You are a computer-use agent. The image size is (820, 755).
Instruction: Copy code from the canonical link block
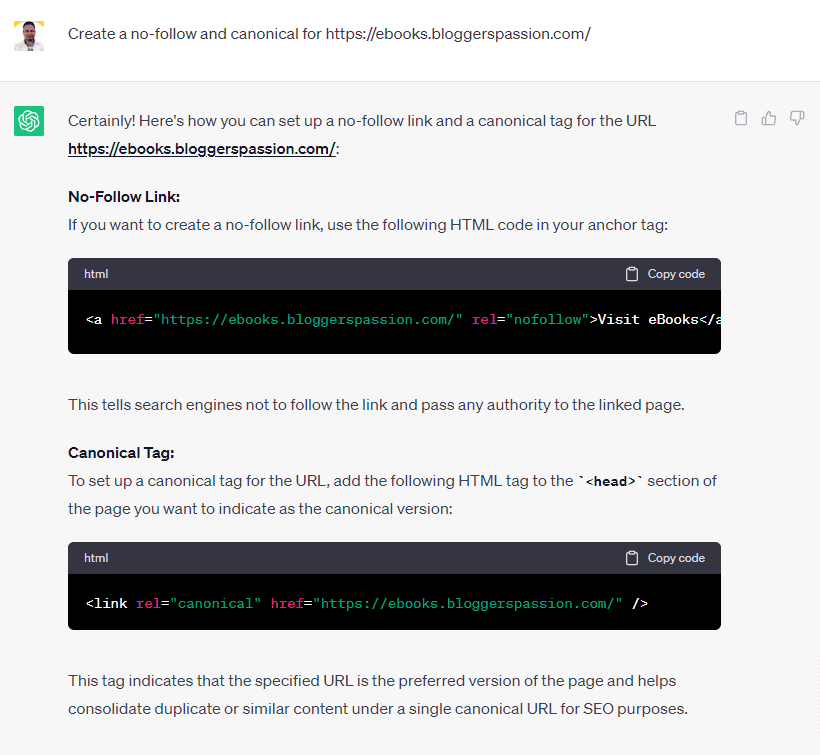tap(666, 558)
